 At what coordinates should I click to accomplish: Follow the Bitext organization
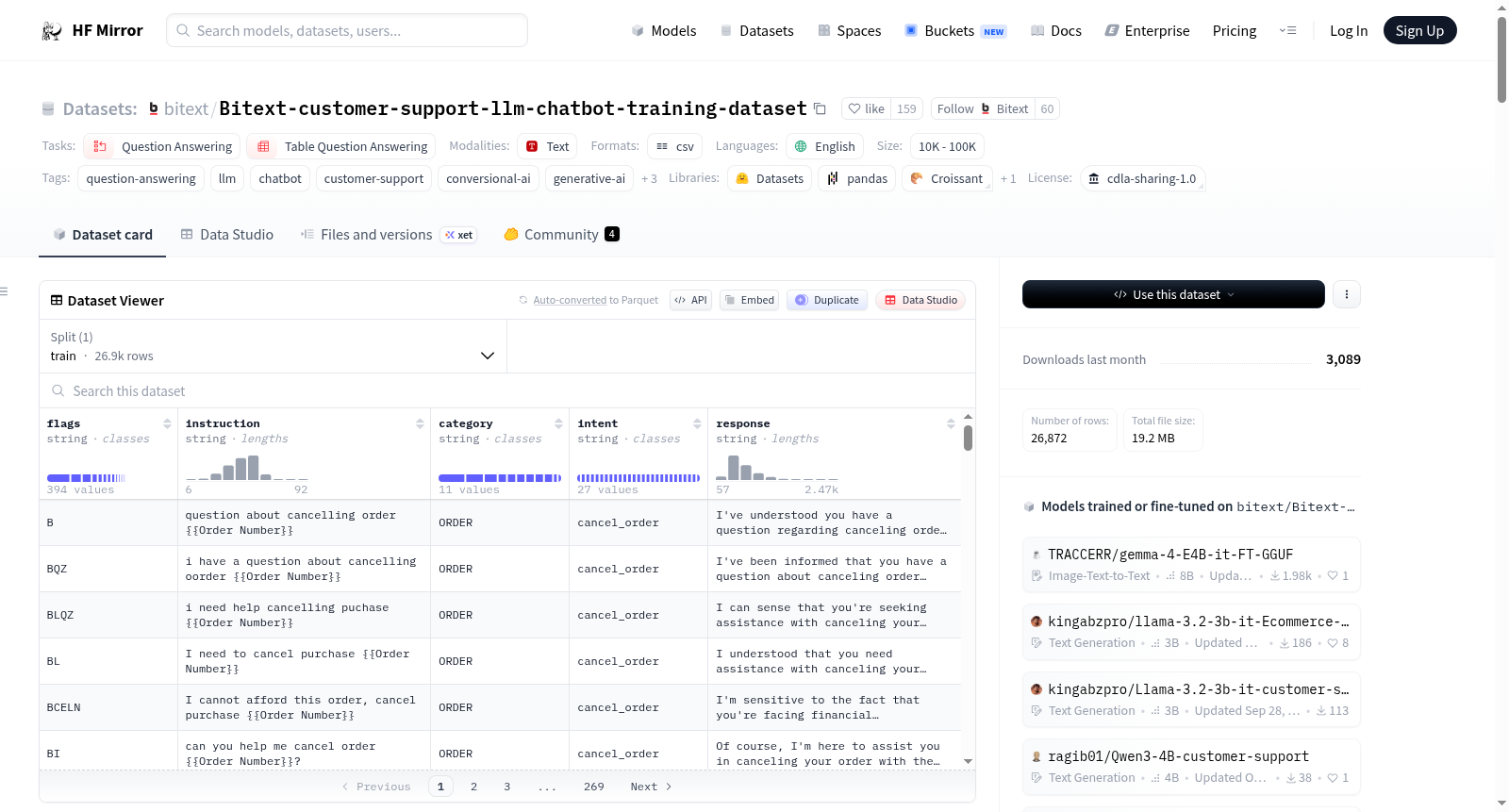point(983,109)
